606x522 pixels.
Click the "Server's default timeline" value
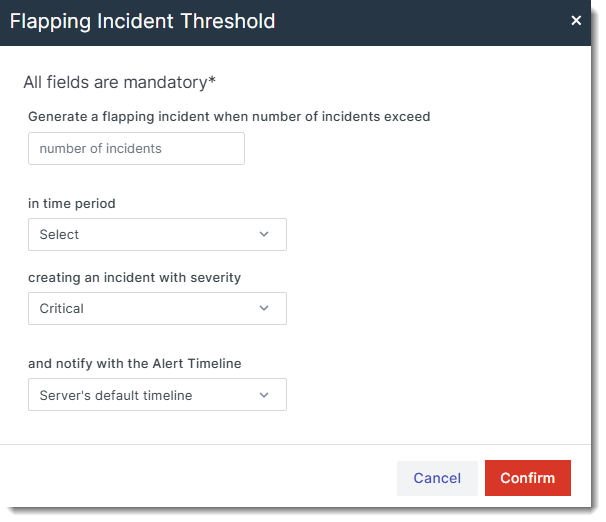tap(116, 395)
